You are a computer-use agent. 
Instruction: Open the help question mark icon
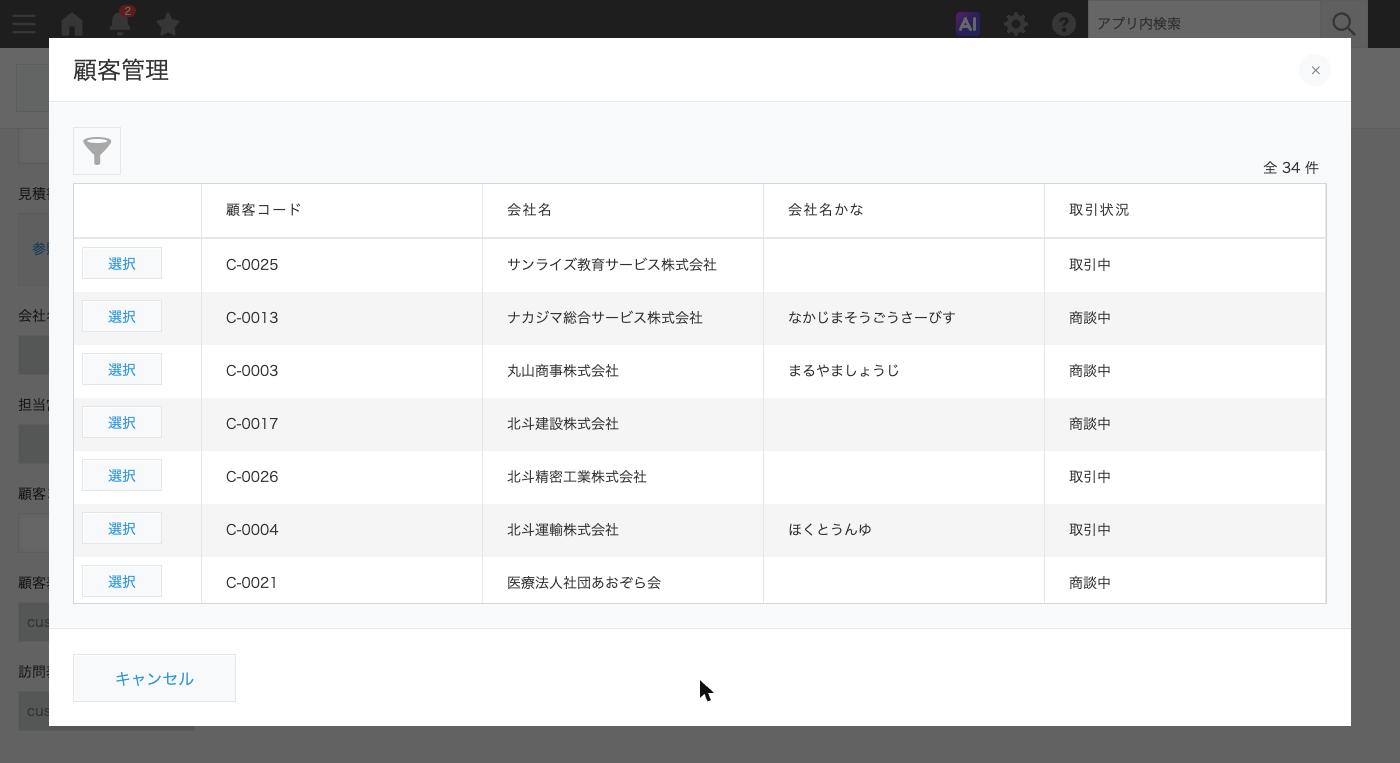coord(1064,24)
